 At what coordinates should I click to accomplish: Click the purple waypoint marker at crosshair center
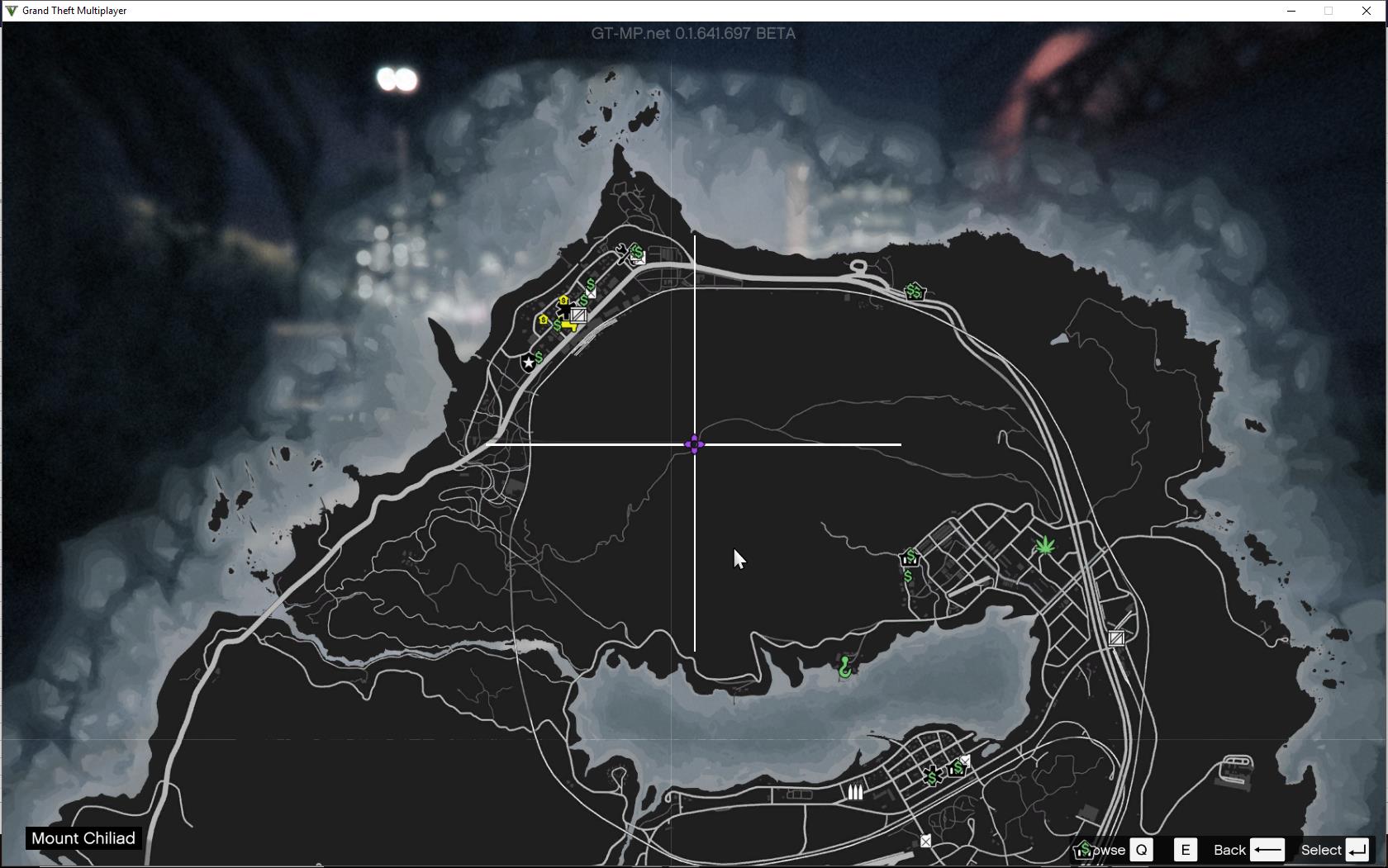[x=694, y=445]
